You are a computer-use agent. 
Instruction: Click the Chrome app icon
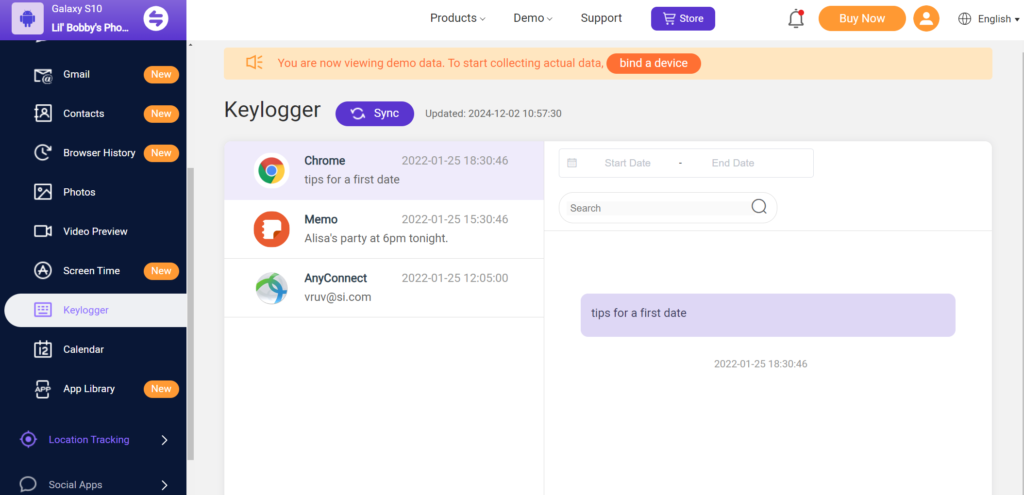[x=272, y=171]
